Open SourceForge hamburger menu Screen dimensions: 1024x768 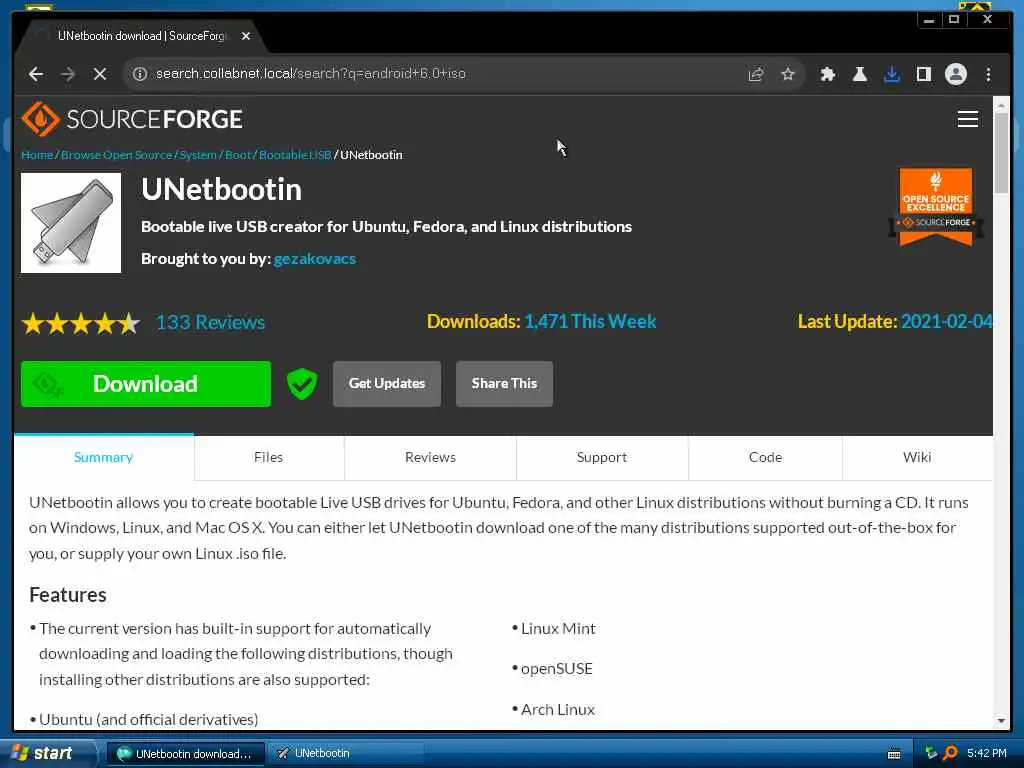967,119
